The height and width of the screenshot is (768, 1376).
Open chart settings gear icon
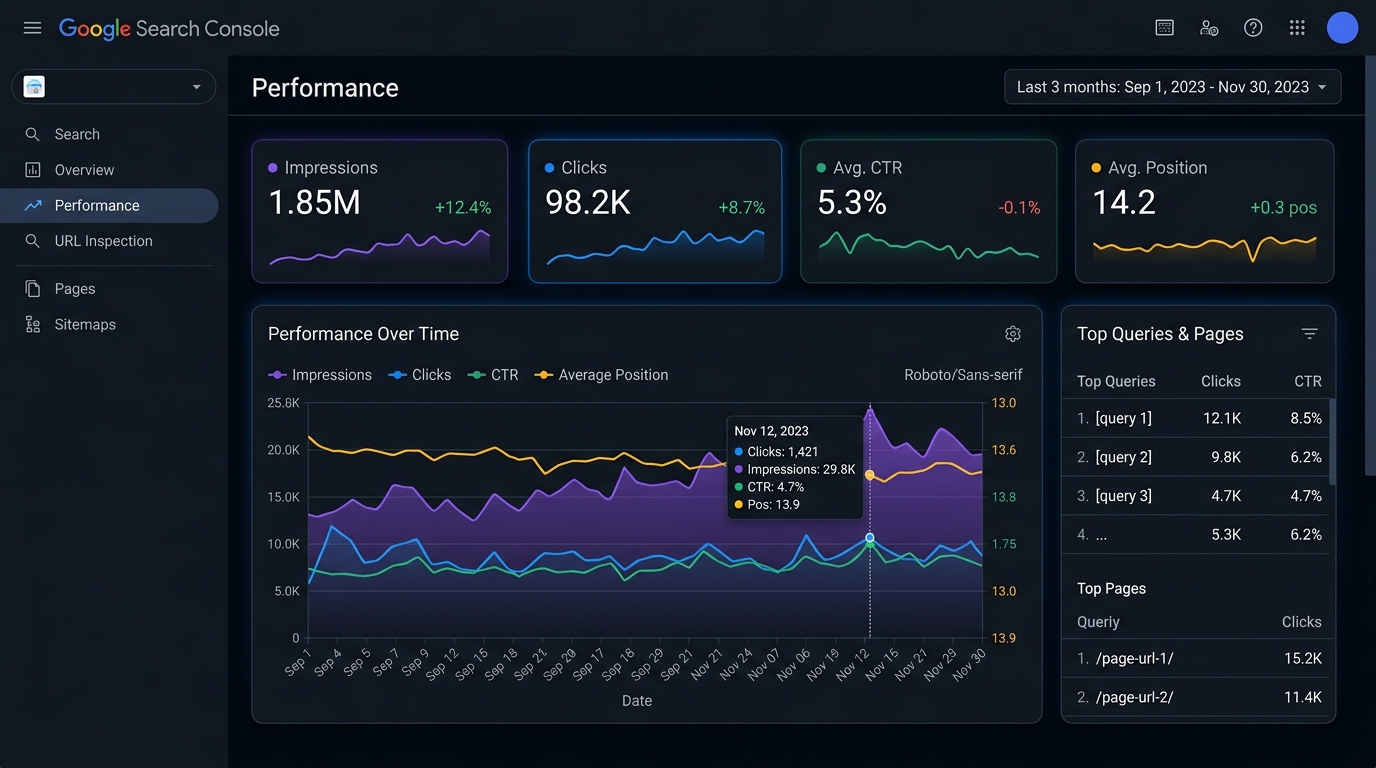click(1013, 334)
